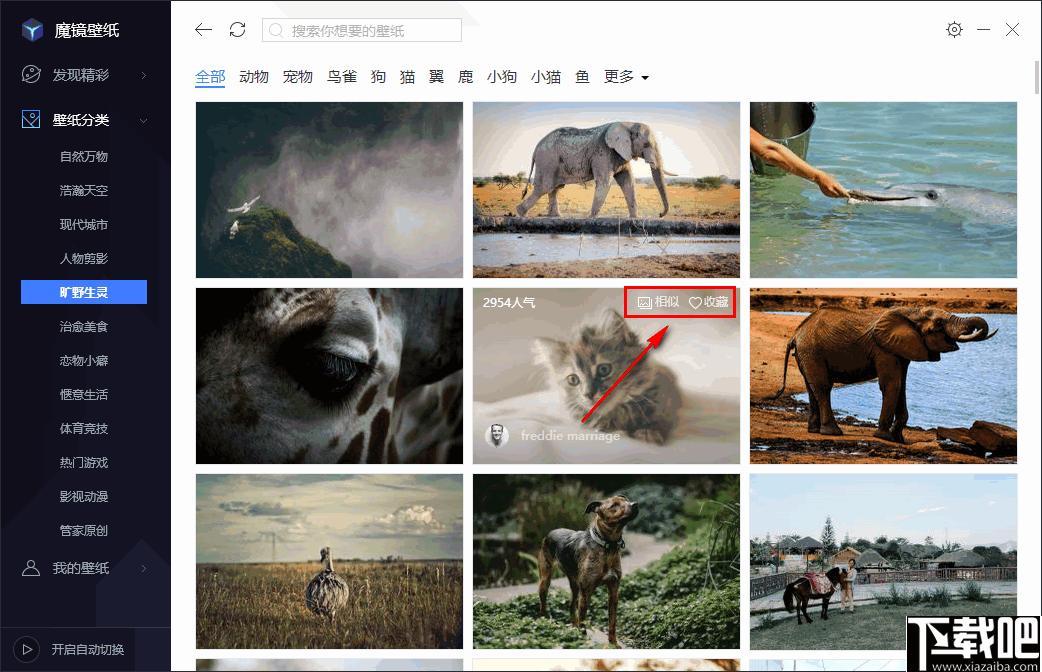Open the 更多 tag dropdown

(625, 77)
